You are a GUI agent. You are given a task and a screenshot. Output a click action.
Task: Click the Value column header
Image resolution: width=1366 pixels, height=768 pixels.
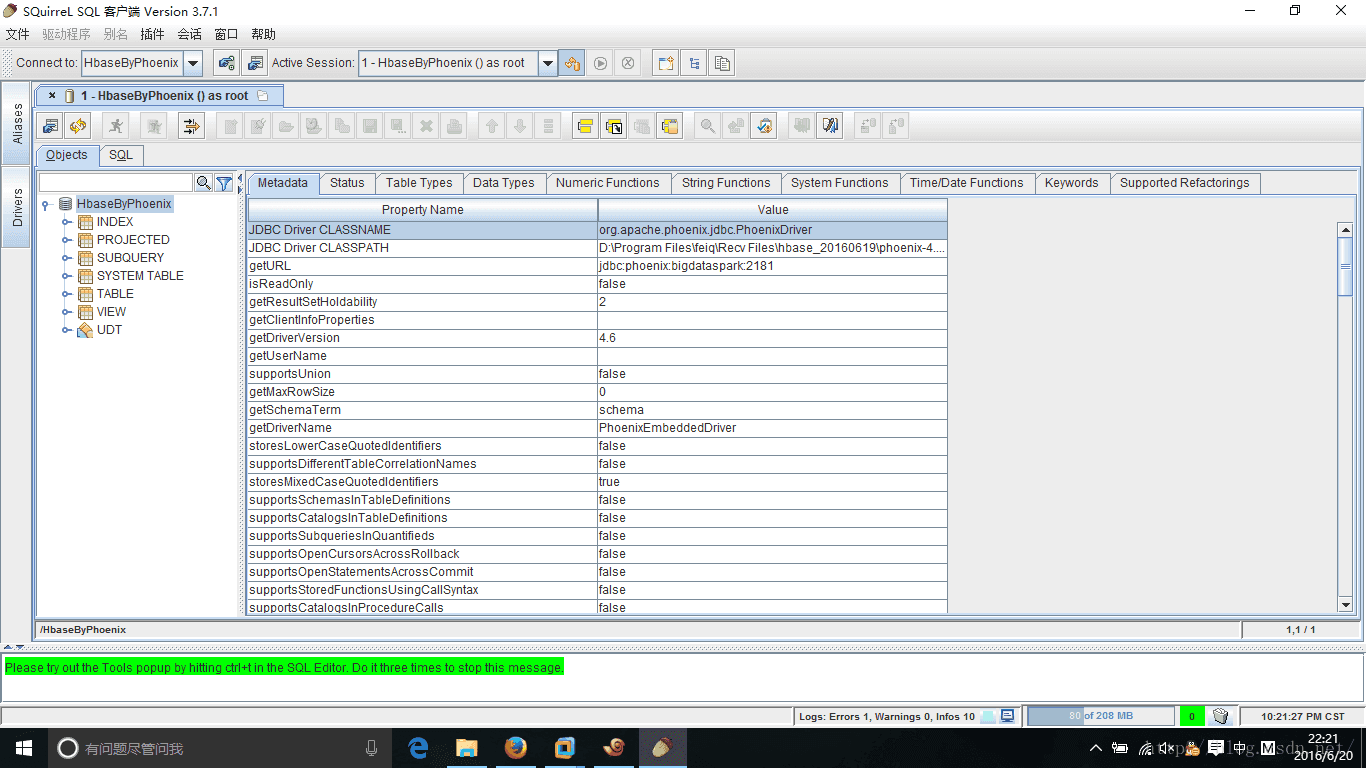coord(773,210)
